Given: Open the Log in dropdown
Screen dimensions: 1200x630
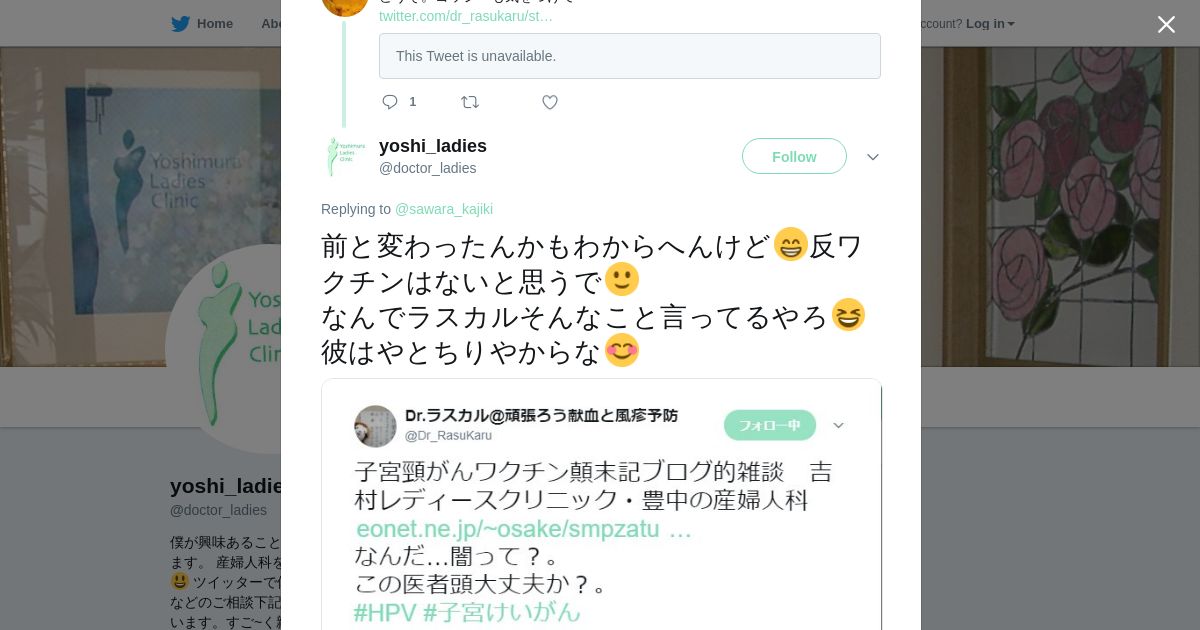Looking at the screenshot, I should (x=990, y=24).
